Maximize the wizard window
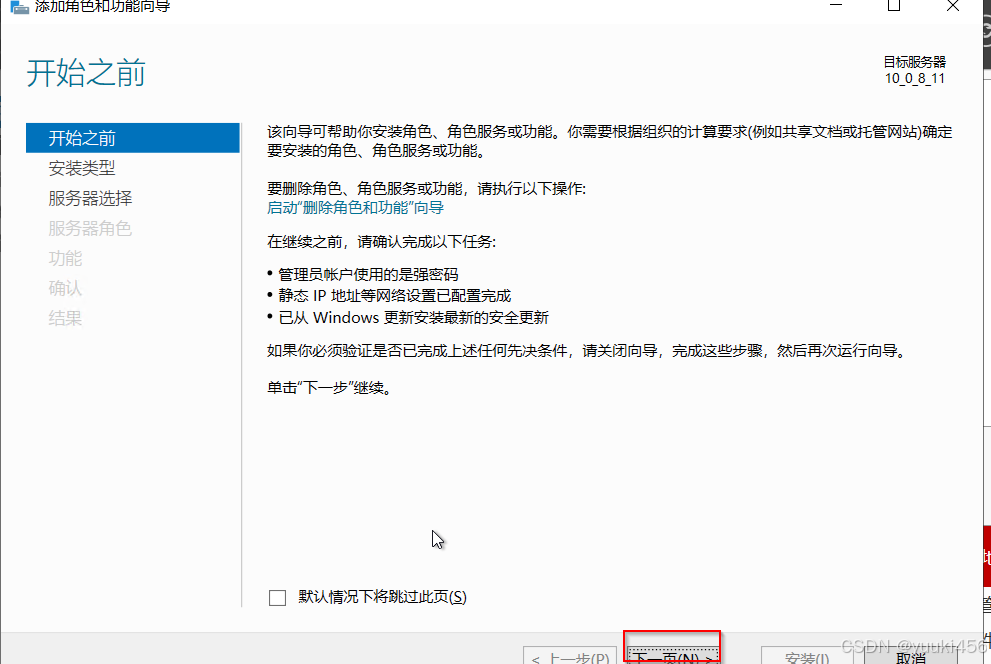 tap(894, 6)
